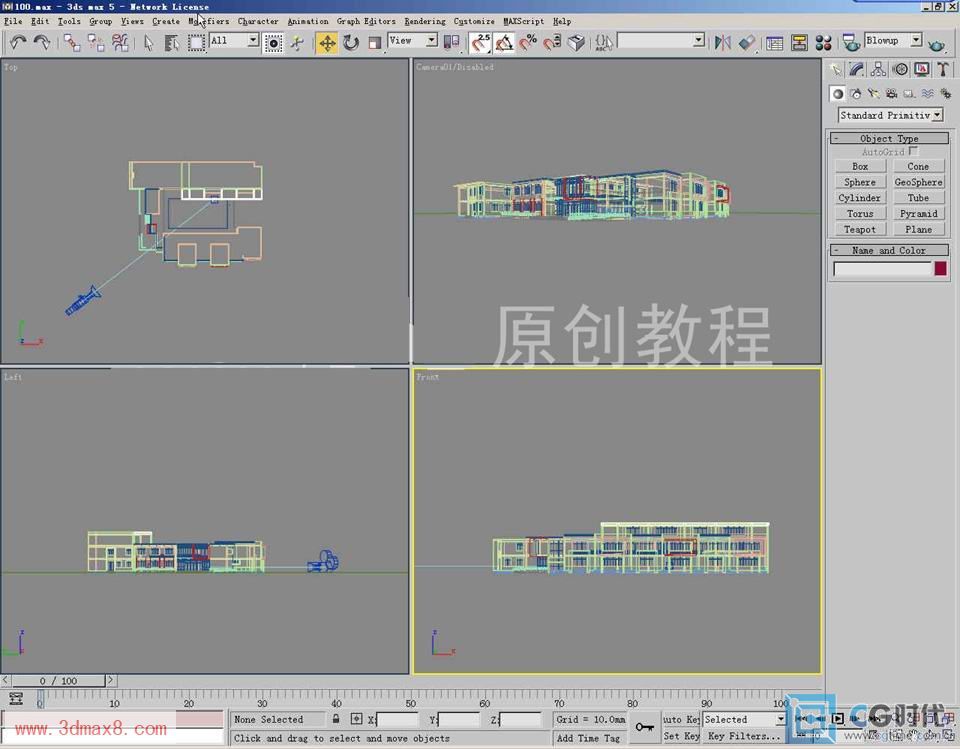Select the Move transform tool
Screen dimensions: 960x749
tap(327, 42)
